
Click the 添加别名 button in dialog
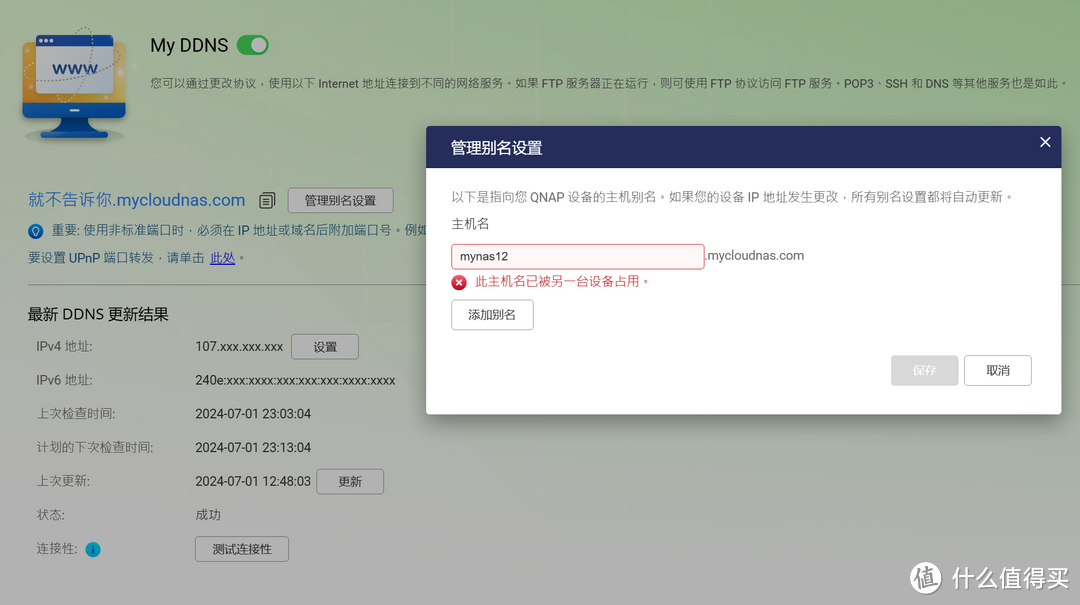pos(492,315)
